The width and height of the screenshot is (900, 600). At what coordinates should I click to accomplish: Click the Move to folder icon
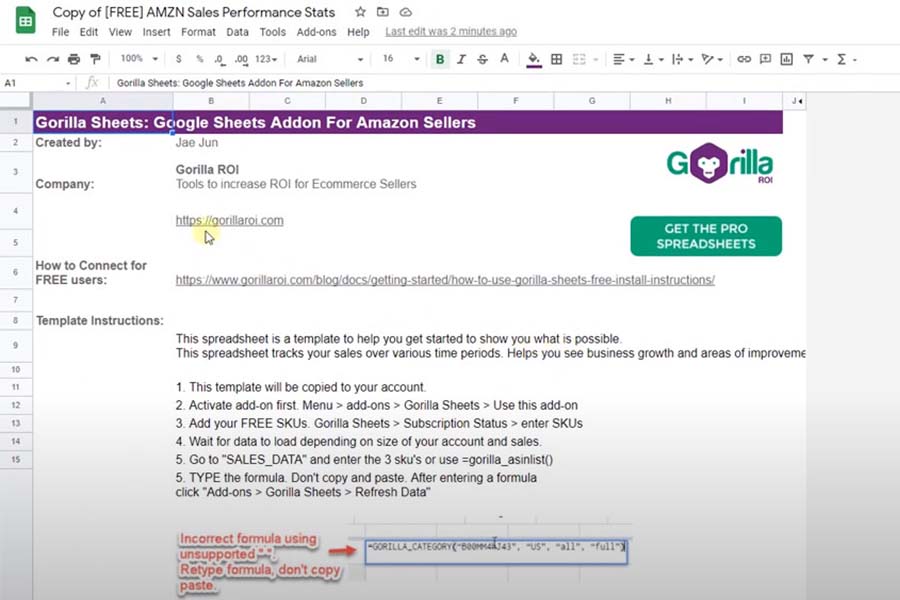tap(383, 12)
